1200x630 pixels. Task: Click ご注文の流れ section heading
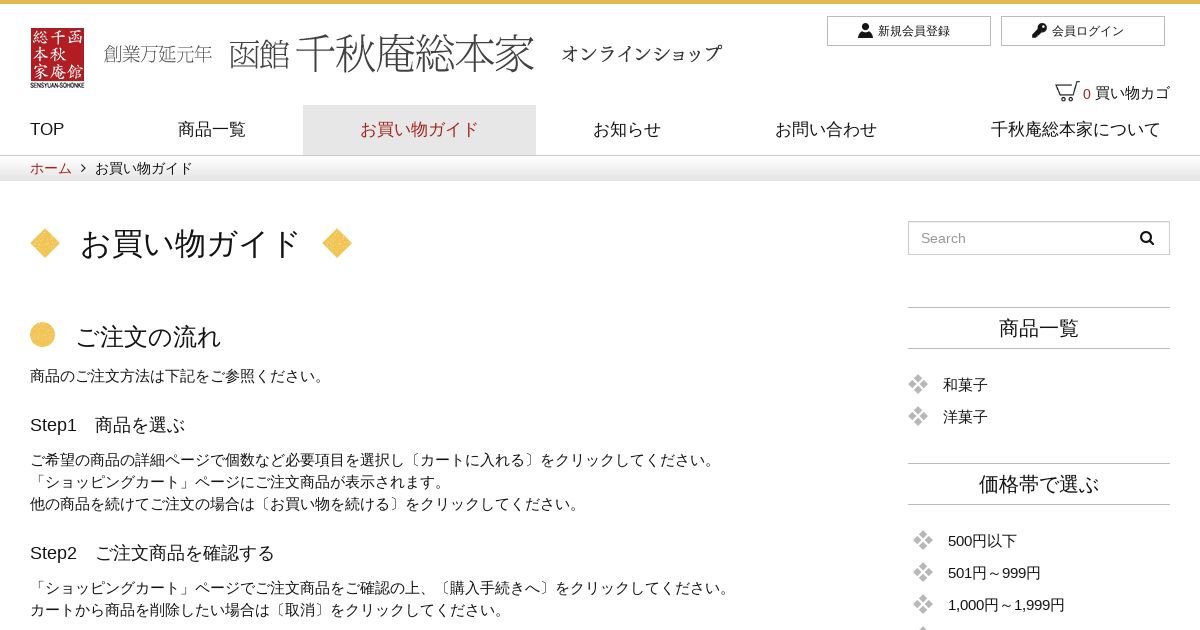pyautogui.click(x=148, y=337)
